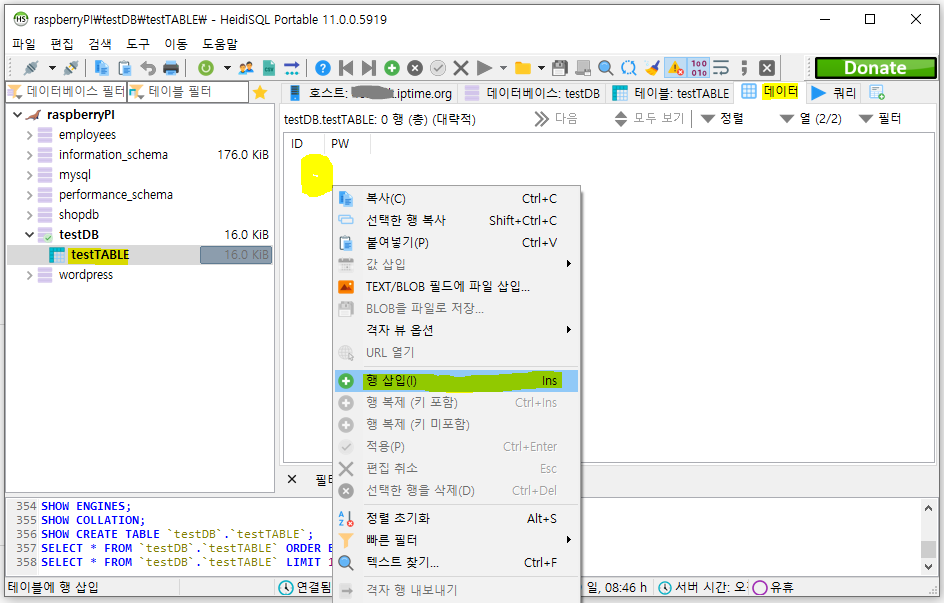Click the print icon
944x603 pixels.
pyautogui.click(x=171, y=68)
